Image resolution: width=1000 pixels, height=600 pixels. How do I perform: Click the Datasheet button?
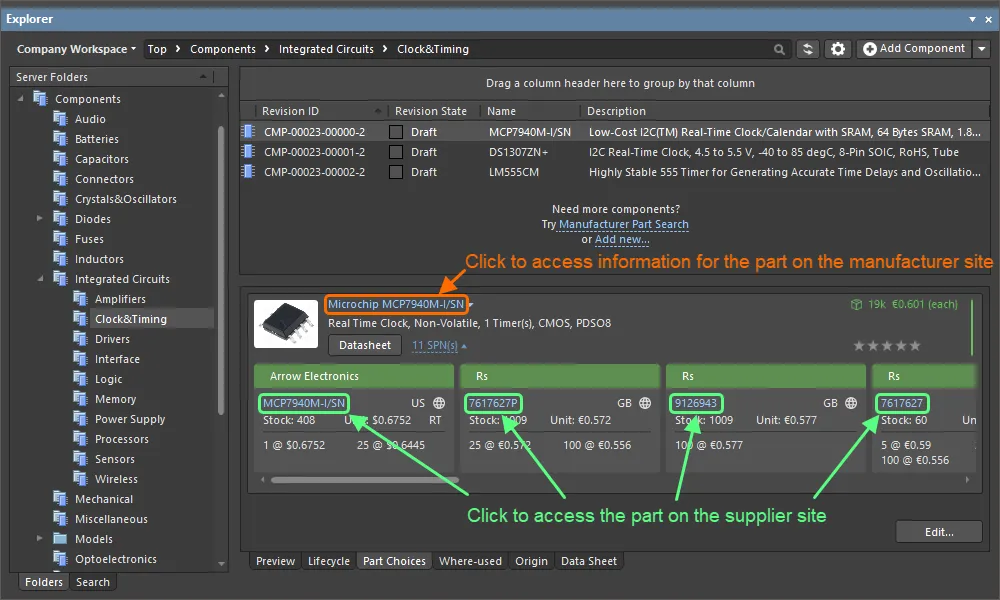(x=365, y=345)
